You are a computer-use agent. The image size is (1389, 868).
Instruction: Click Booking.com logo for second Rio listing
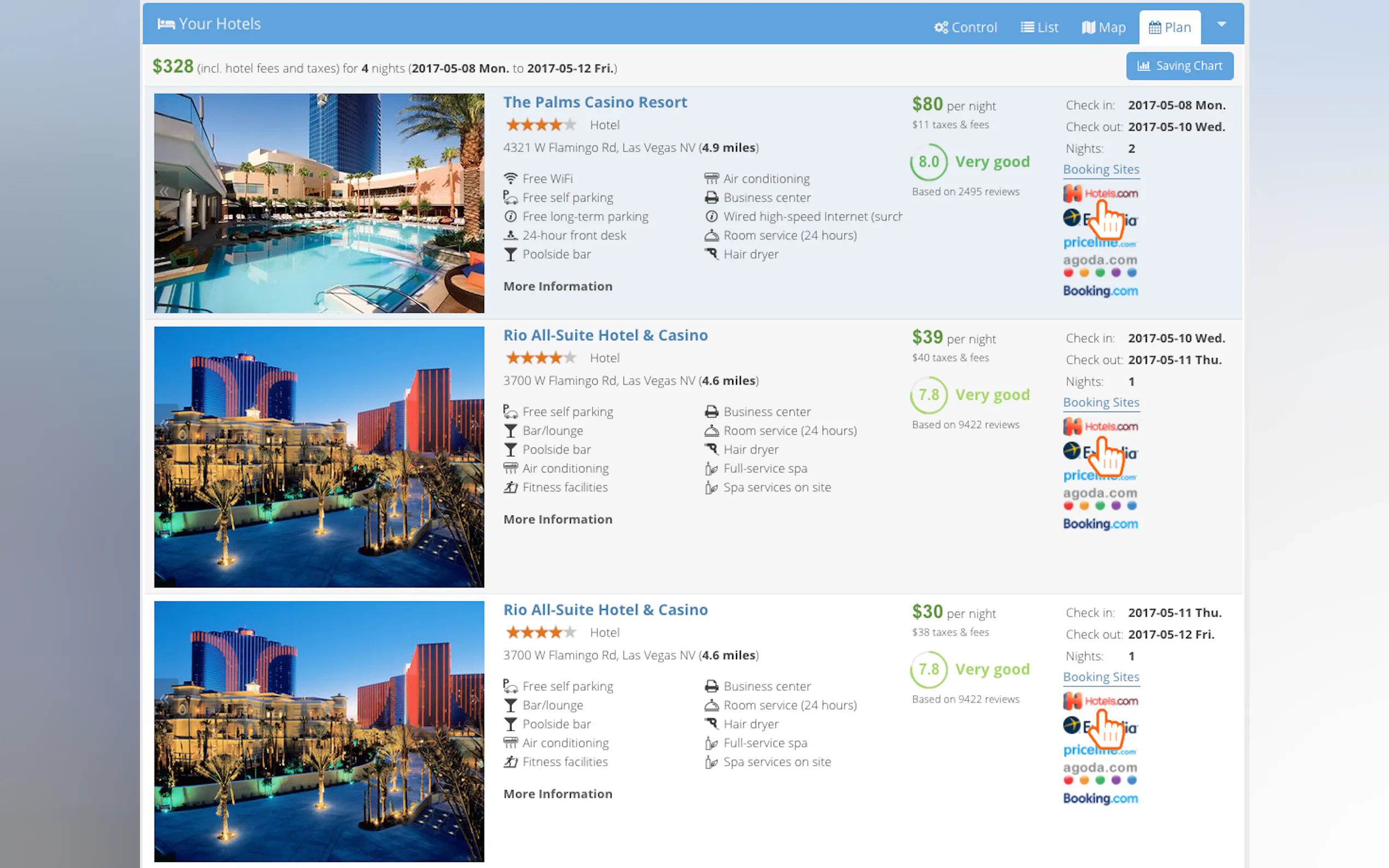click(x=1100, y=798)
